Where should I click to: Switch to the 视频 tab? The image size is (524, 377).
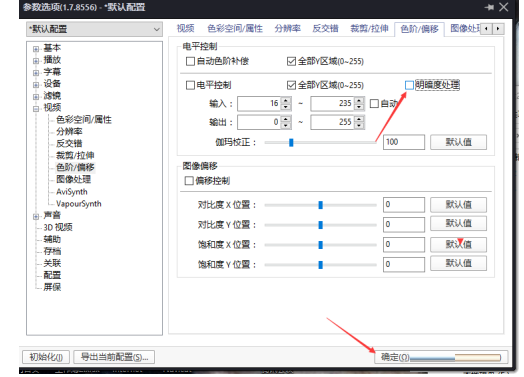click(185, 29)
